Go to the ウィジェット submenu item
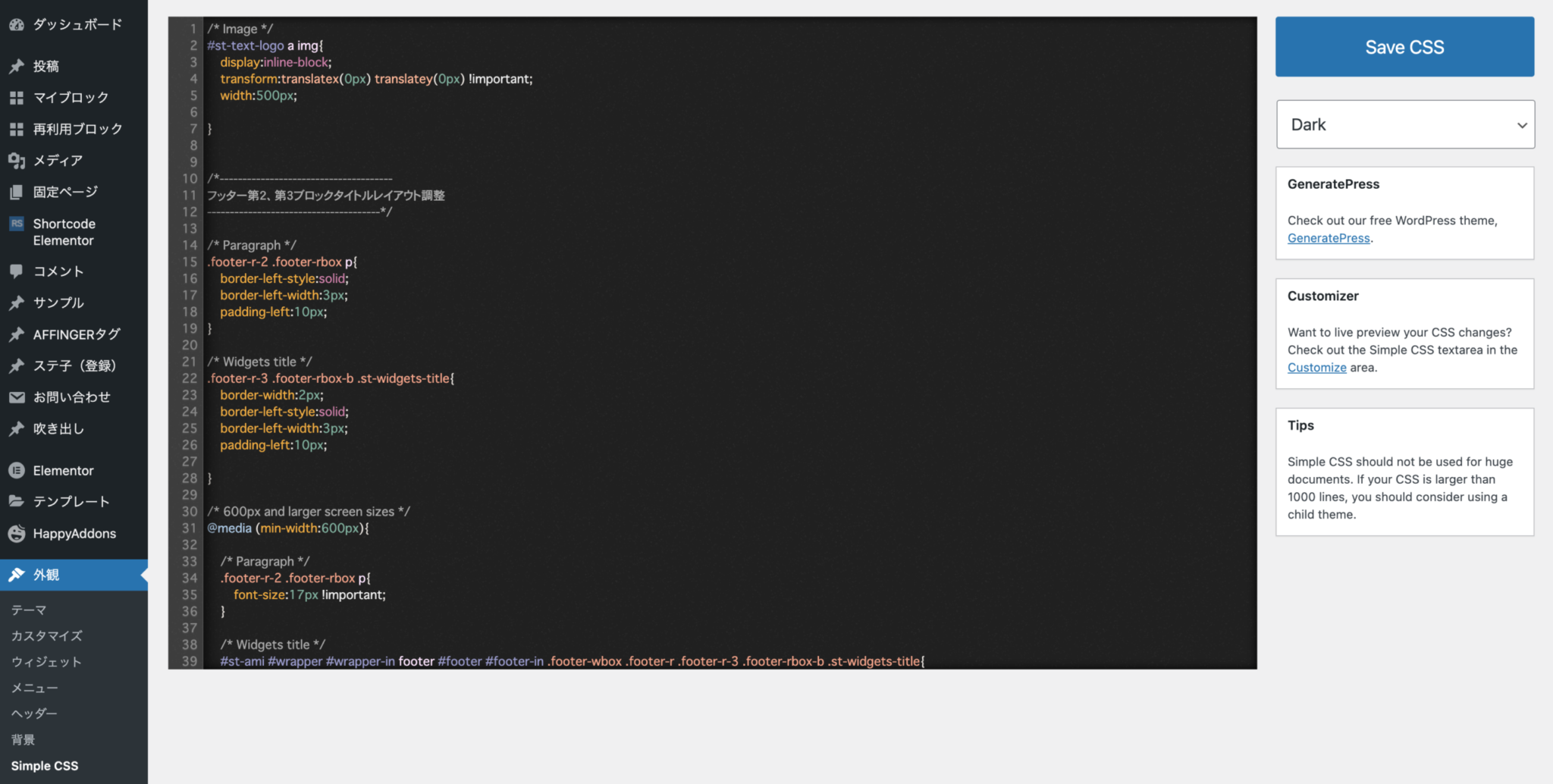Screen dimensions: 1553x784 [46, 662]
